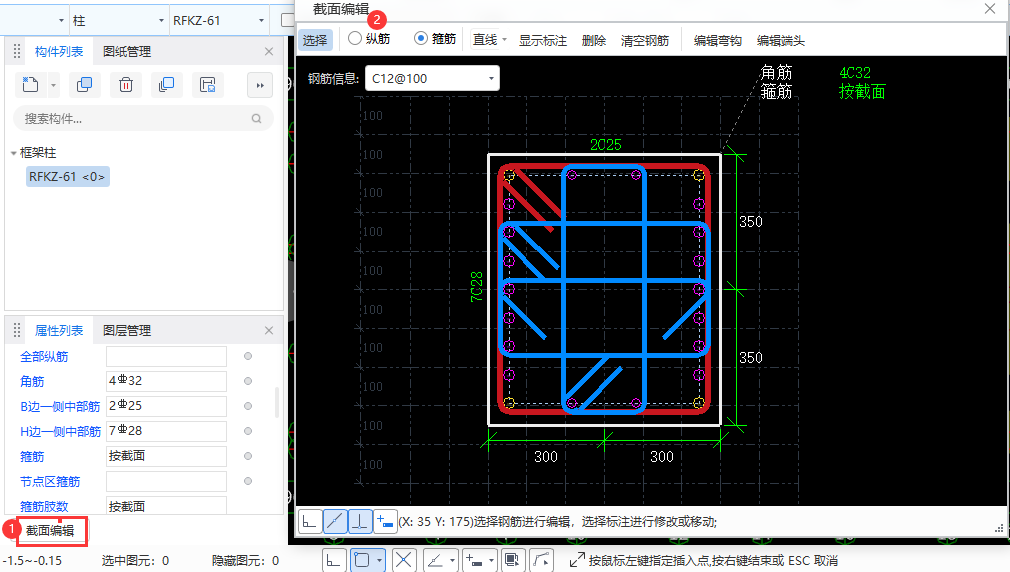Viewport: 1010px width, 572px height.
Task: Toggle the circle in the 角筋 row
Action: click(x=248, y=381)
